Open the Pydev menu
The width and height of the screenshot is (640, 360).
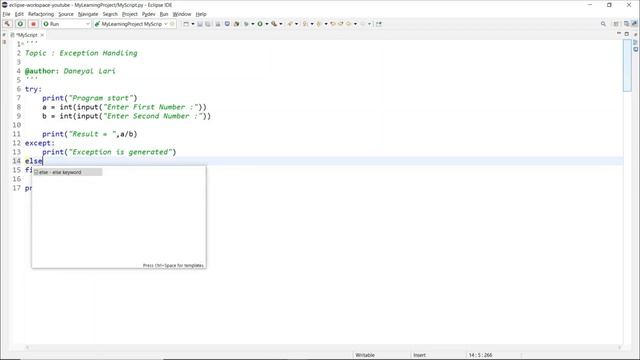[149, 14]
